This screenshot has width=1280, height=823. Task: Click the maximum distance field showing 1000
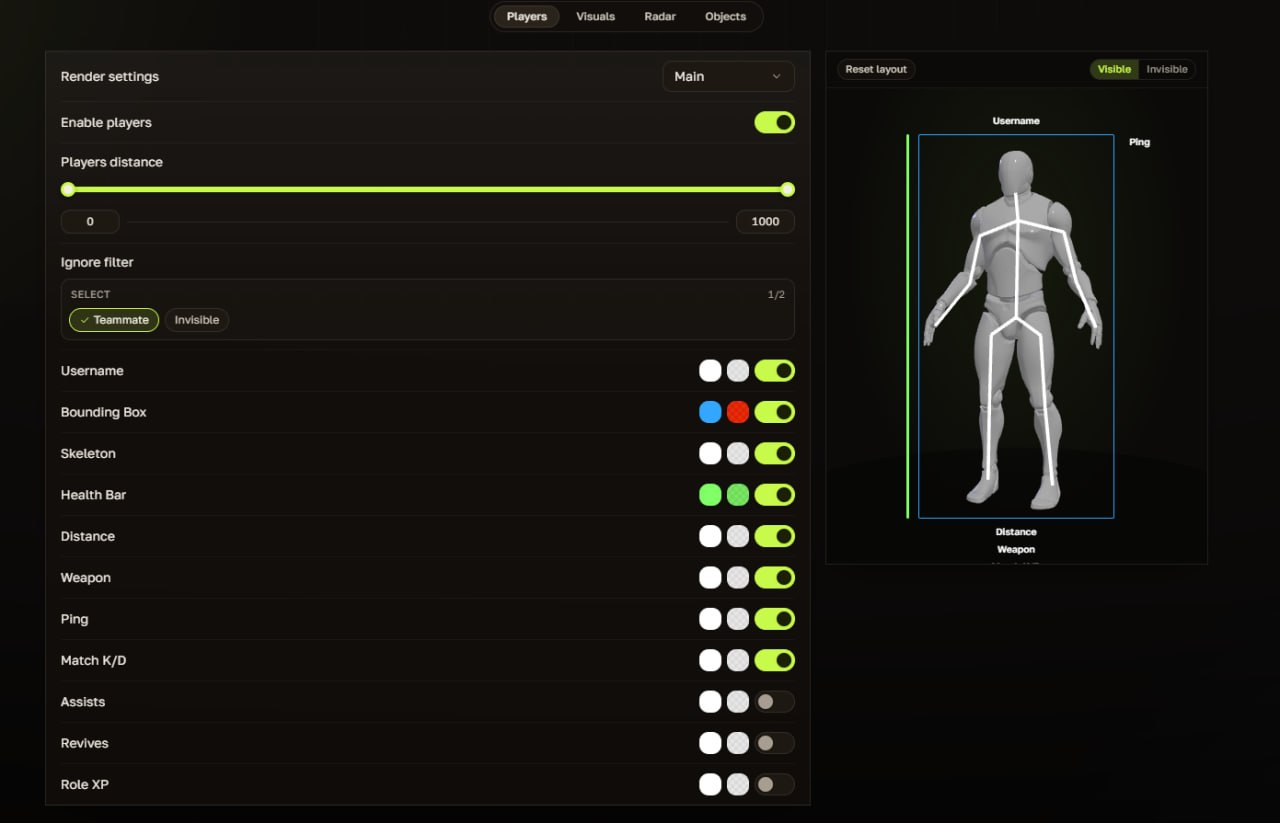click(x=765, y=222)
